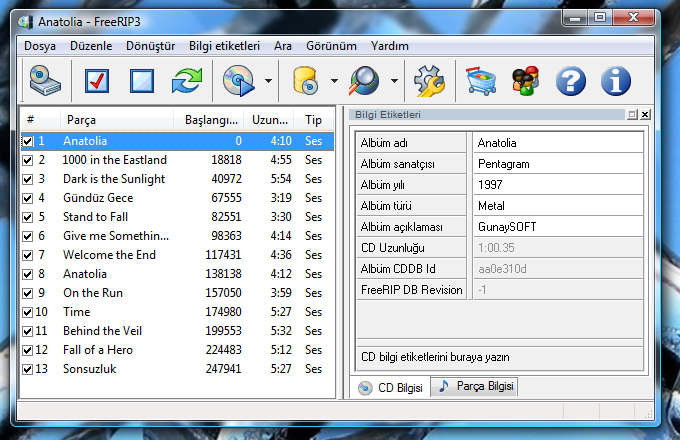Open the Görünüm menu
The height and width of the screenshot is (440, 680).
point(331,46)
